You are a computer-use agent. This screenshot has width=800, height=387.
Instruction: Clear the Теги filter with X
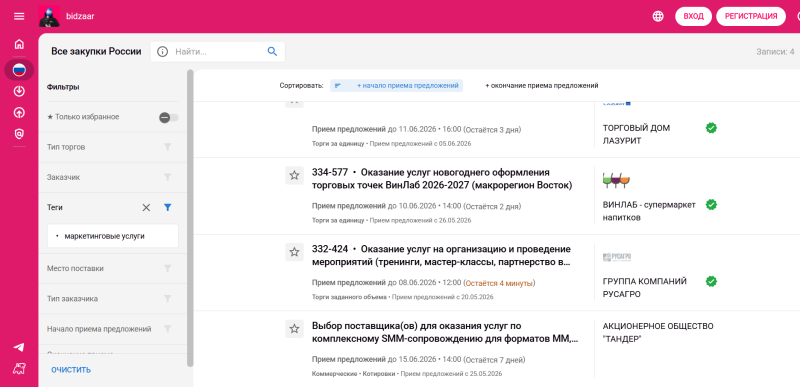tap(146, 208)
